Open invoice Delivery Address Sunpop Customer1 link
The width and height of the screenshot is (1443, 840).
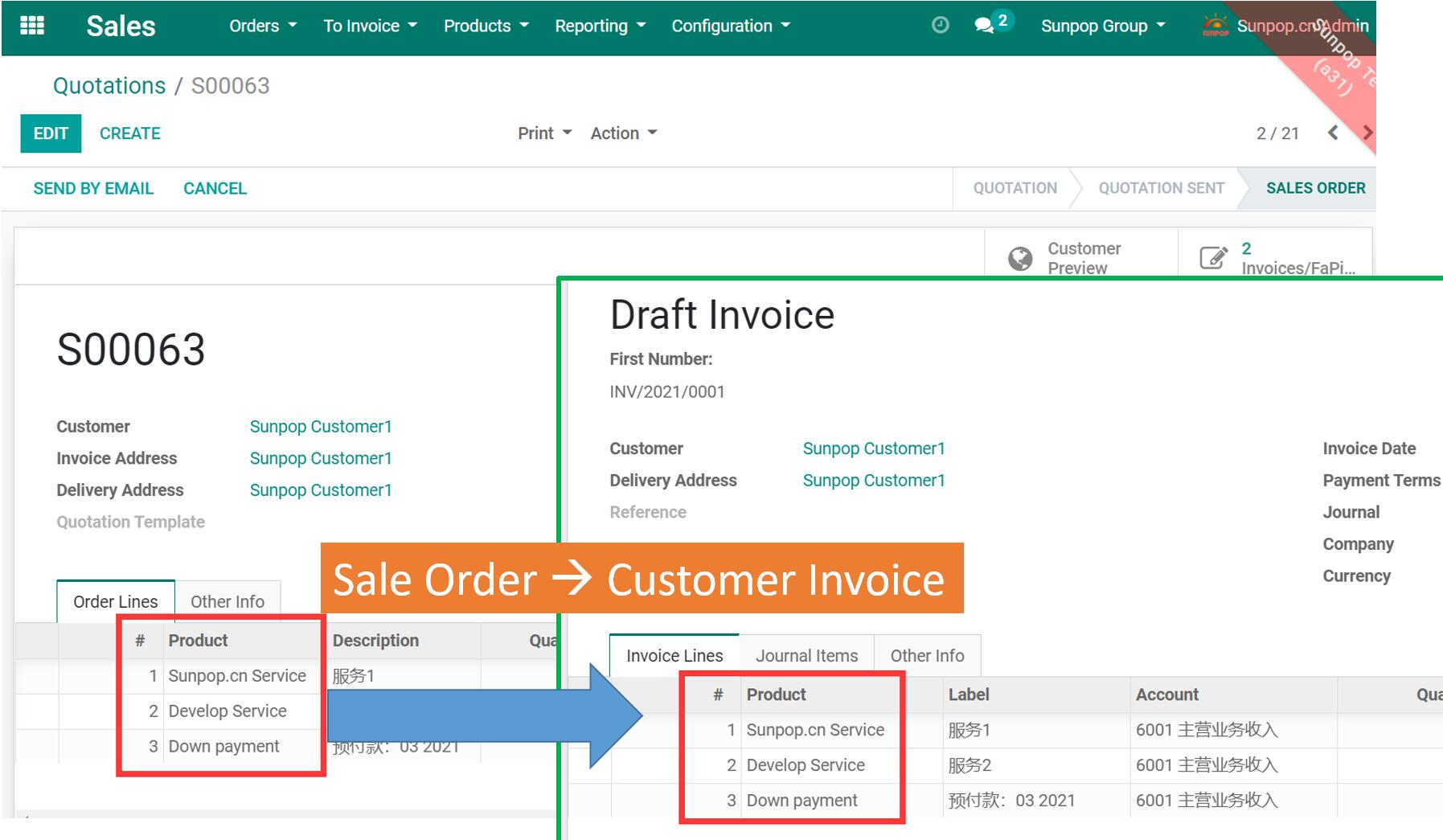tap(874, 481)
